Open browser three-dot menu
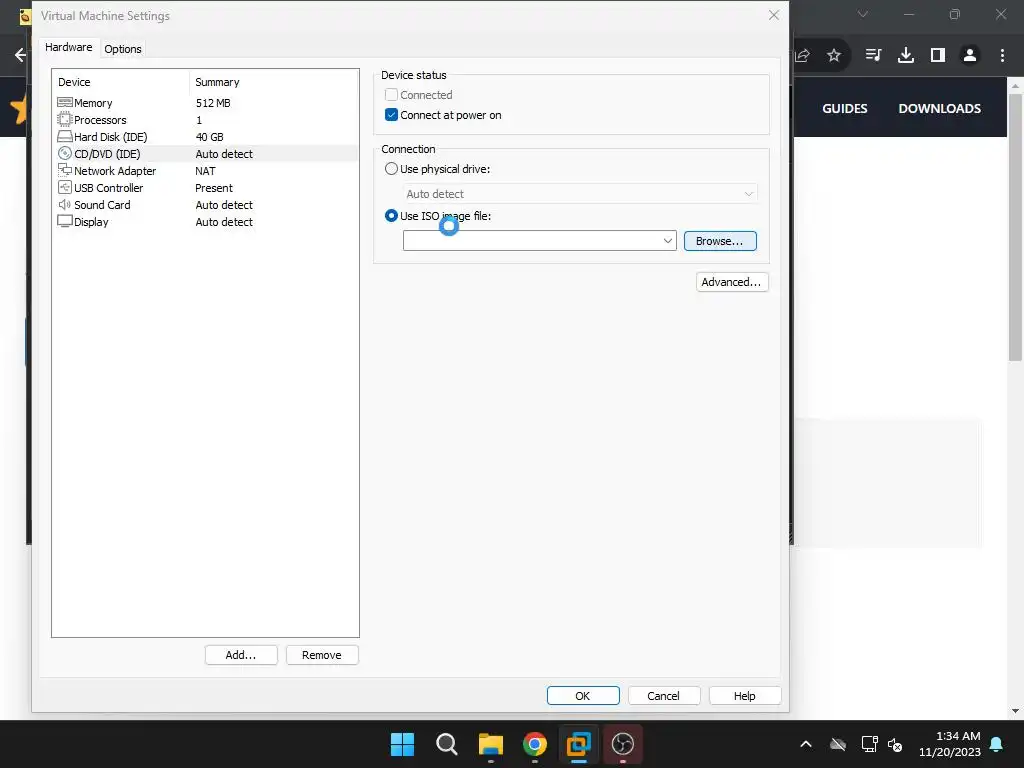The width and height of the screenshot is (1024, 768). (x=1002, y=56)
